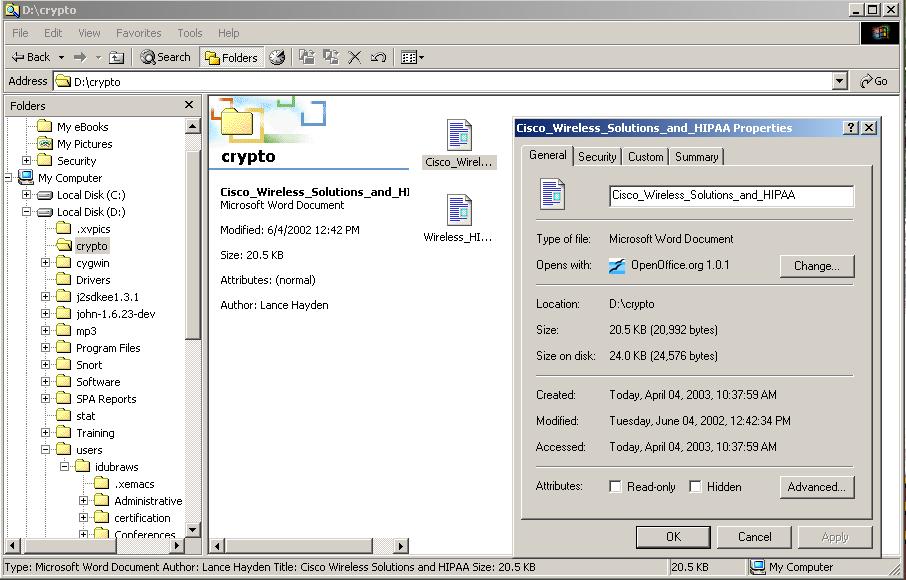Image resolution: width=906 pixels, height=580 pixels.
Task: Toggle the Folders pane toolbar button
Action: pos(231,57)
